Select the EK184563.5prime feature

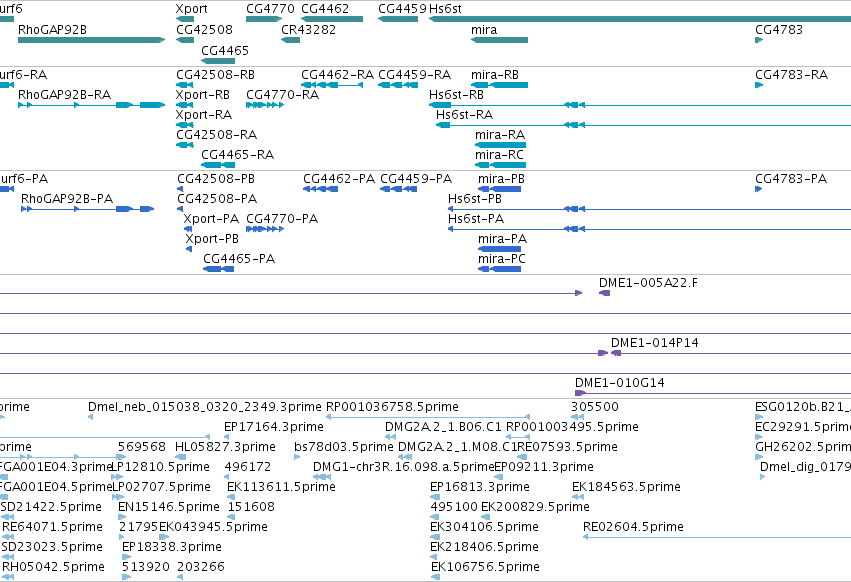(x=578, y=497)
